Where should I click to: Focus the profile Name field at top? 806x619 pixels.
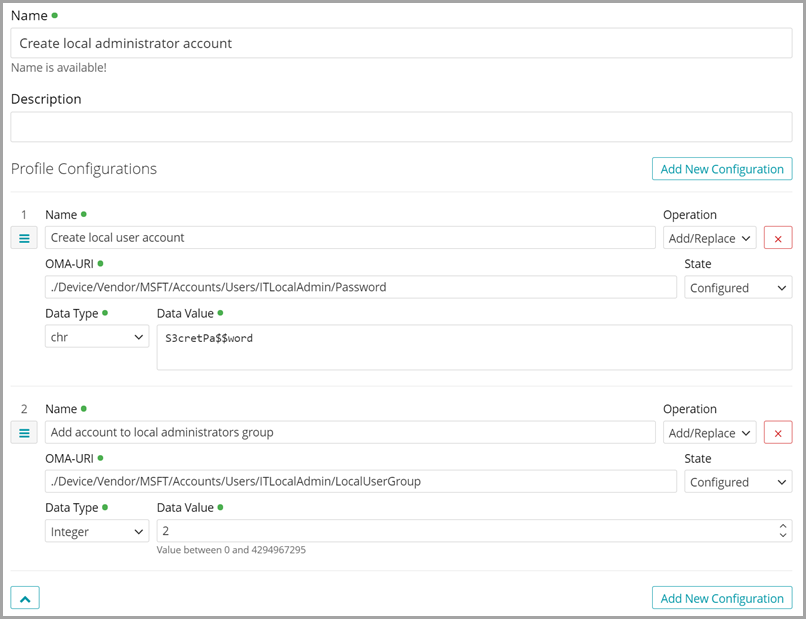click(x=400, y=43)
